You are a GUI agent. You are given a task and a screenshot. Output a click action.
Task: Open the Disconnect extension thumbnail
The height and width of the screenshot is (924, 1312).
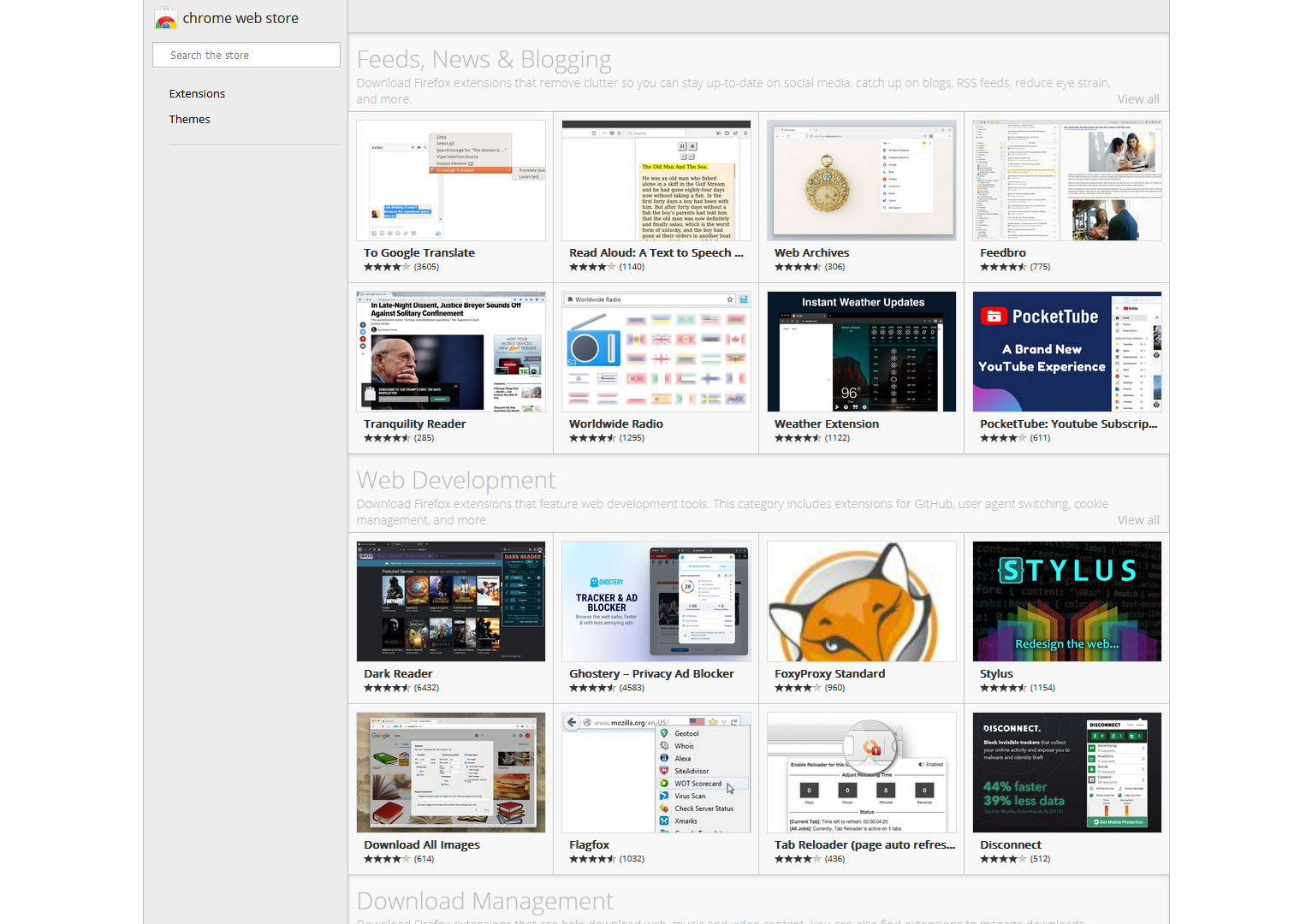point(1067,773)
